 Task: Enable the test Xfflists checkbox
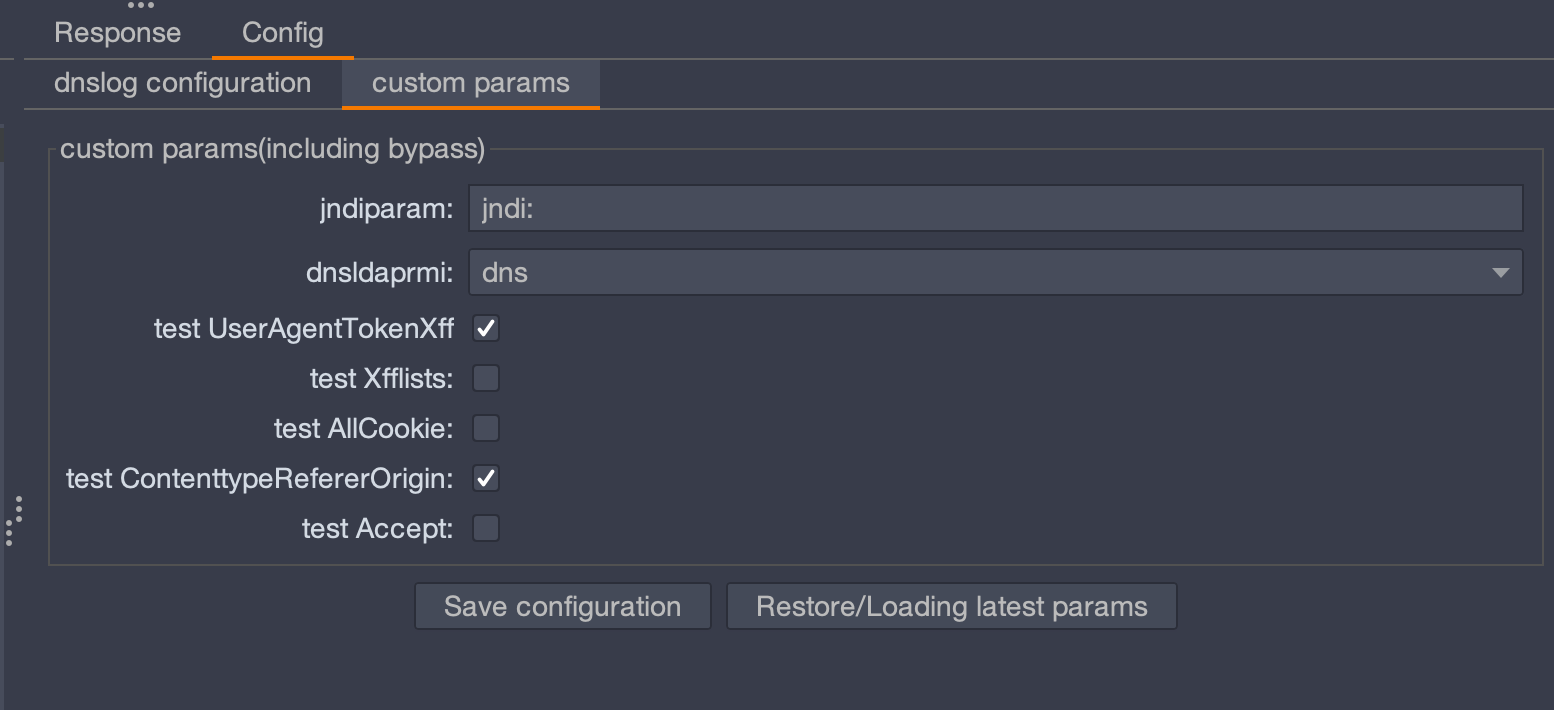pyautogui.click(x=486, y=378)
